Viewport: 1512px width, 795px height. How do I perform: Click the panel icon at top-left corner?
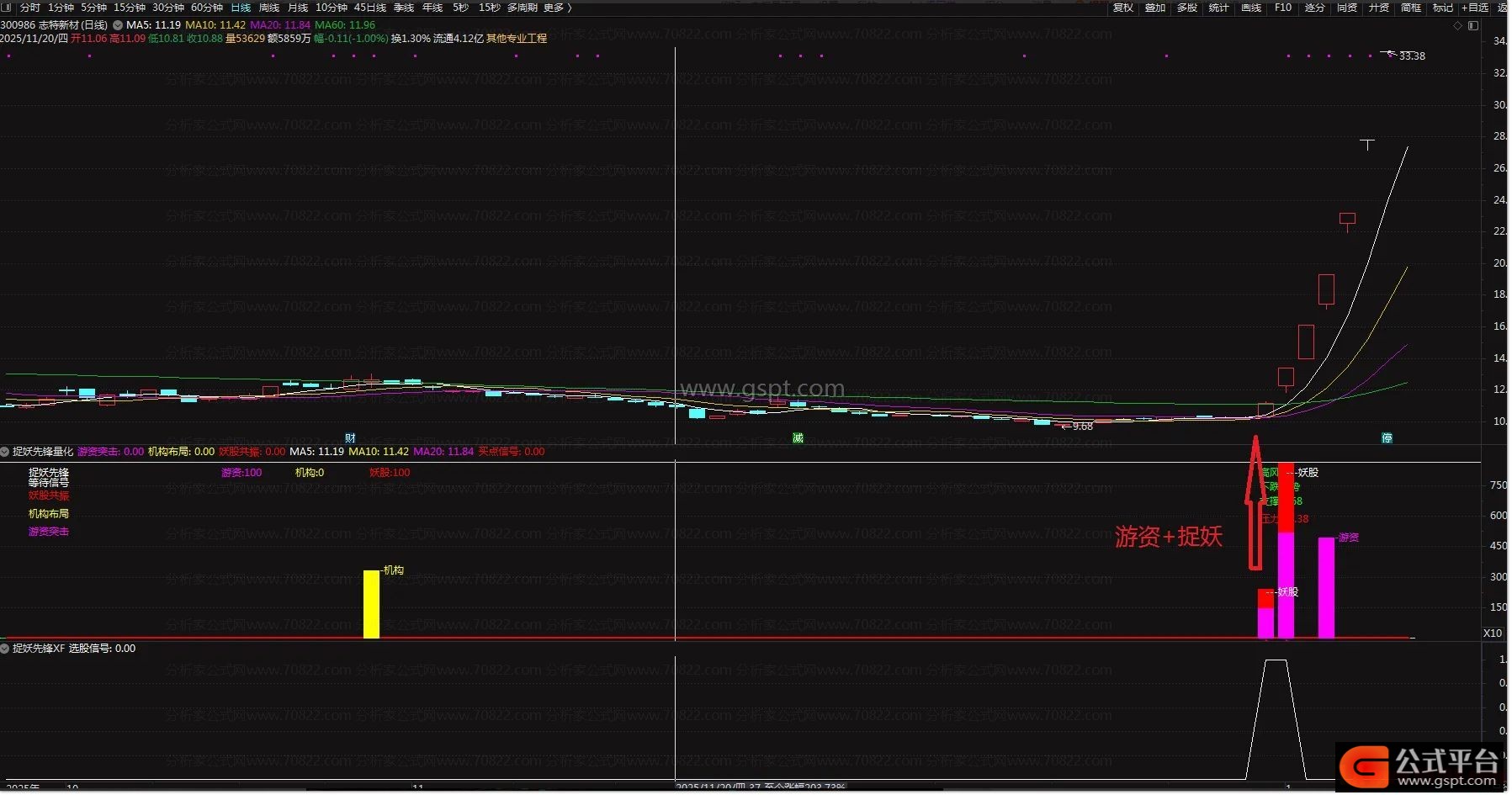[x=6, y=8]
